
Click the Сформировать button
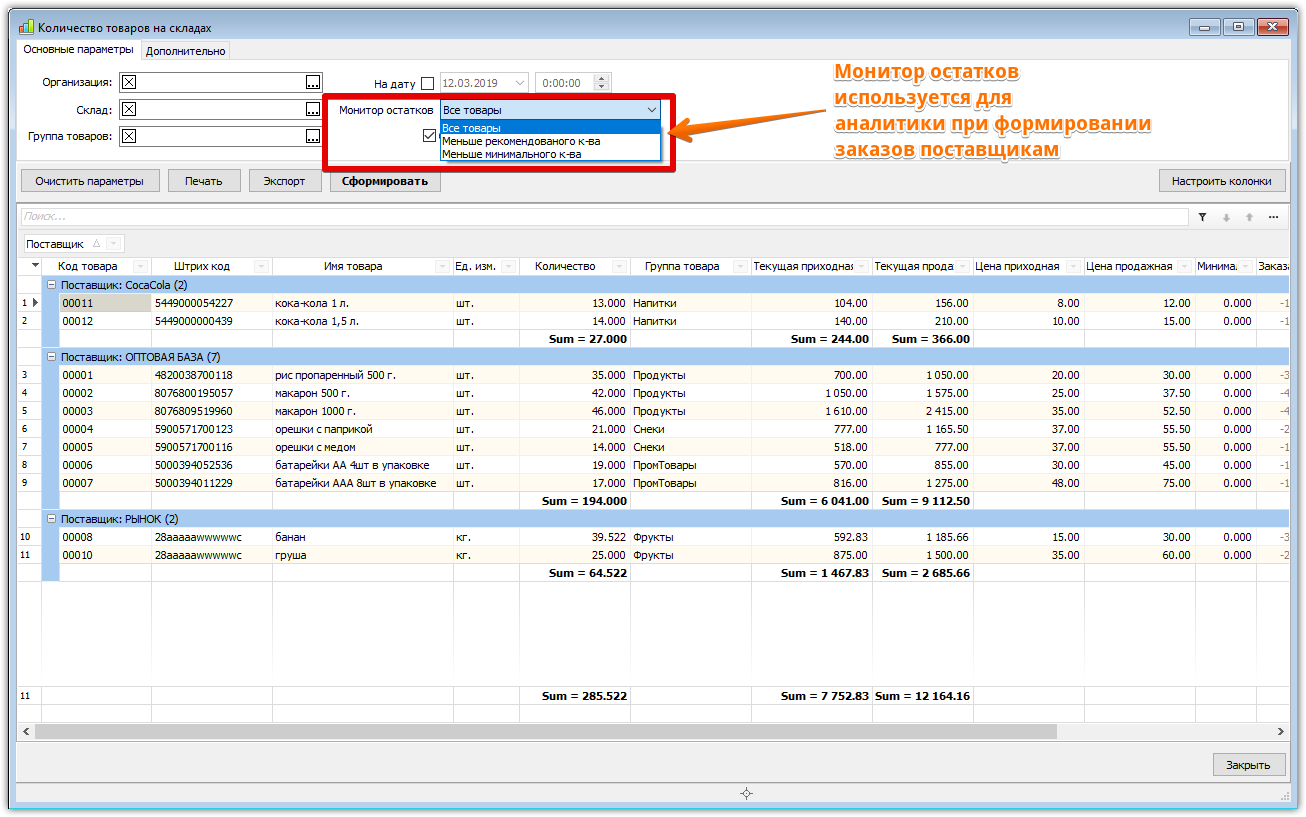[x=385, y=181]
